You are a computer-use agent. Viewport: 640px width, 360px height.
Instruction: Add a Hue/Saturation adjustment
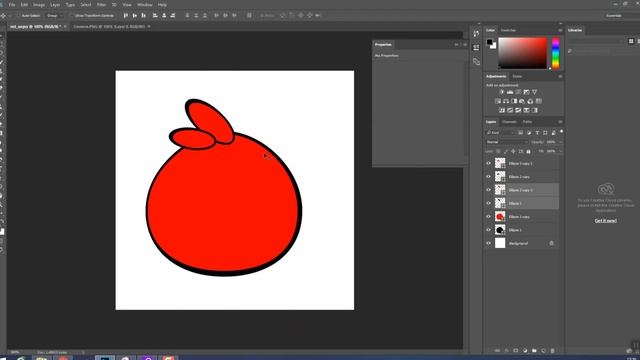tap(498, 101)
